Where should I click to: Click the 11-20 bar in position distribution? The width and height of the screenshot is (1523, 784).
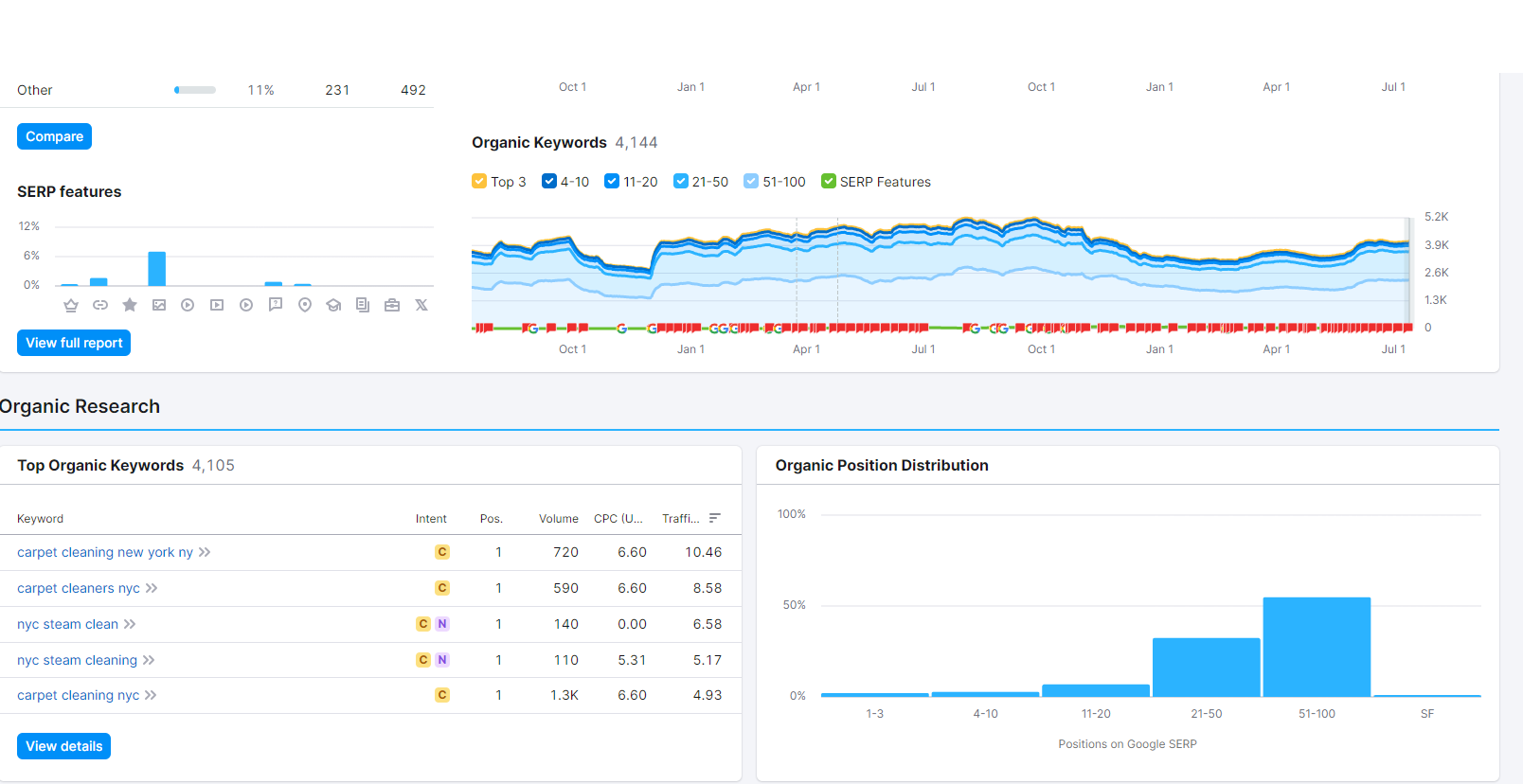point(1096,690)
